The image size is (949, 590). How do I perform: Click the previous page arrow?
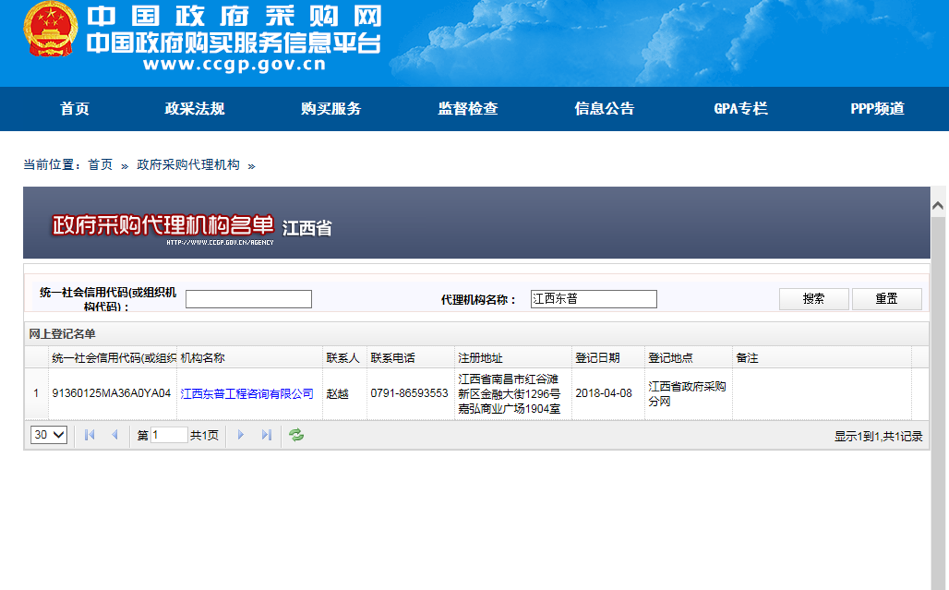click(114, 435)
